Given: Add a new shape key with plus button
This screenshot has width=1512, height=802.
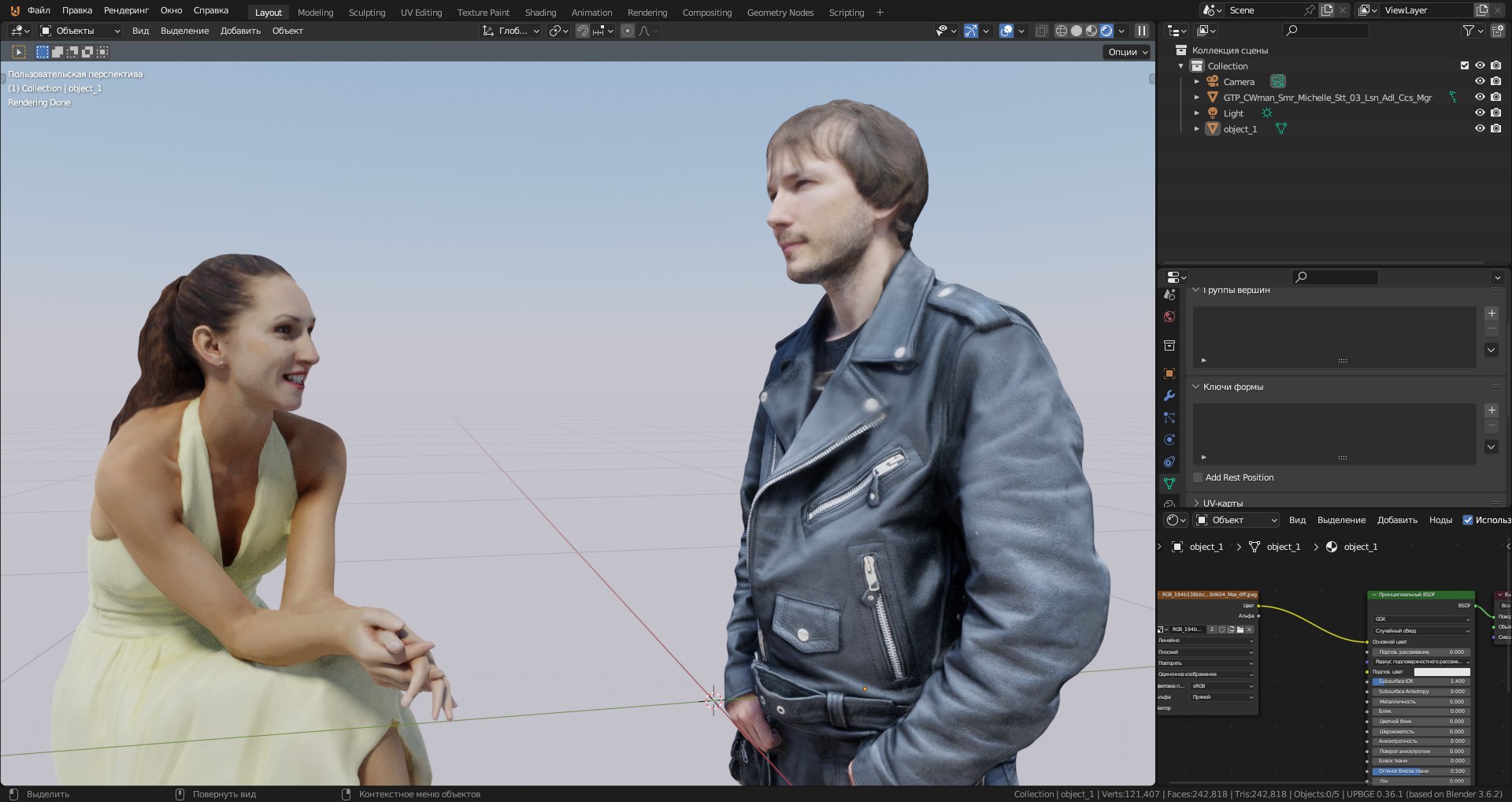Looking at the screenshot, I should pyautogui.click(x=1492, y=410).
